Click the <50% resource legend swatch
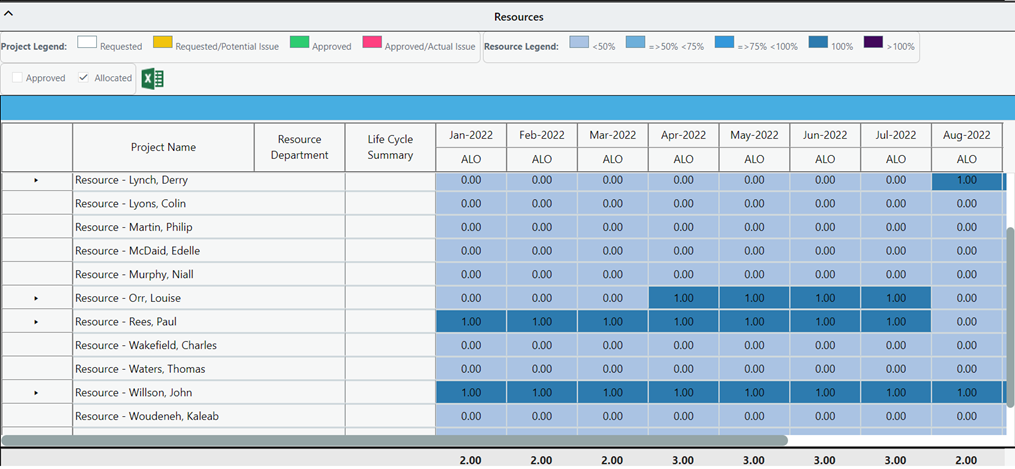 coord(579,43)
